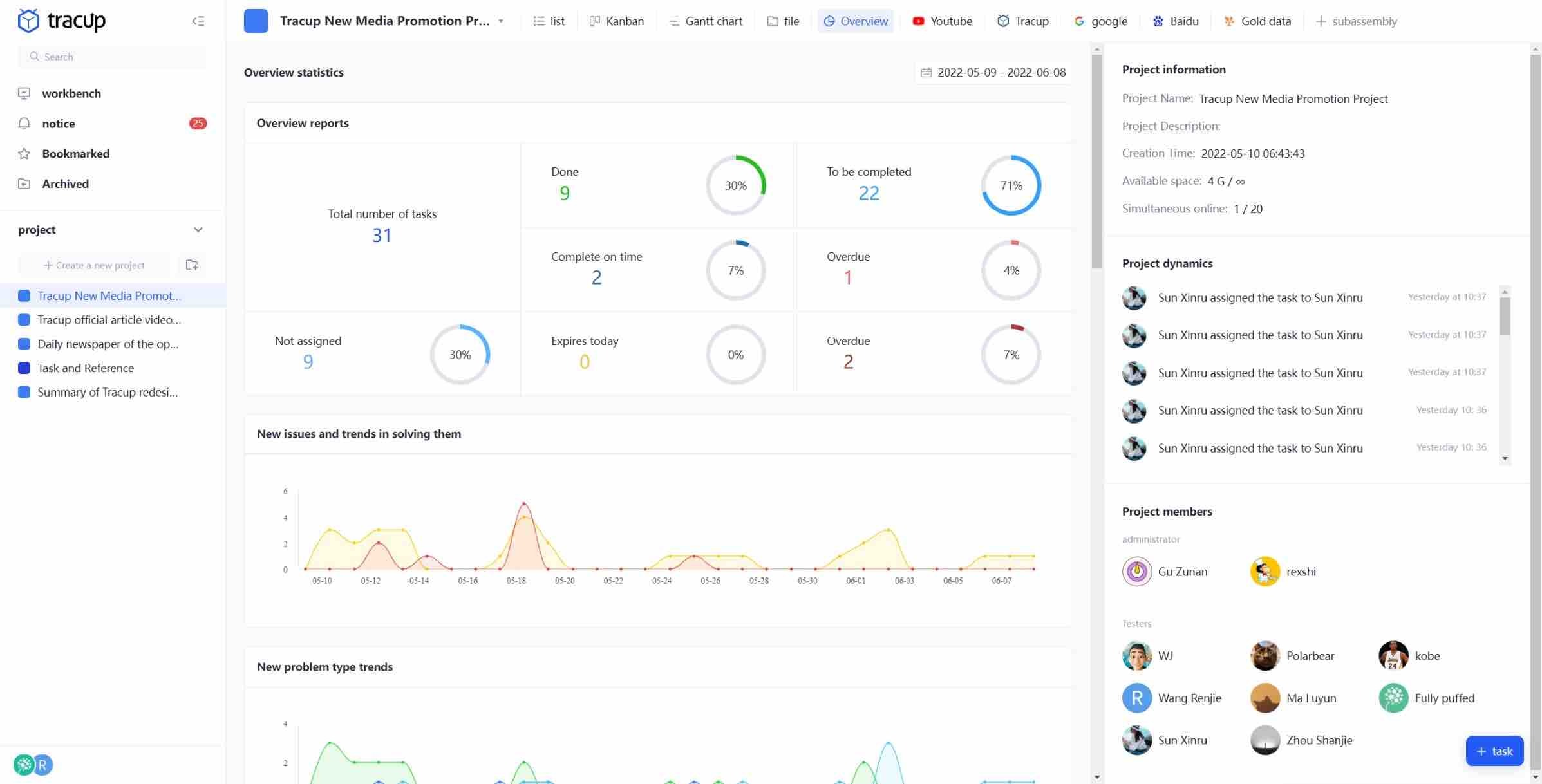Viewport: 1542px width, 784px height.
Task: Click the tracup logo icon
Action: click(28, 21)
